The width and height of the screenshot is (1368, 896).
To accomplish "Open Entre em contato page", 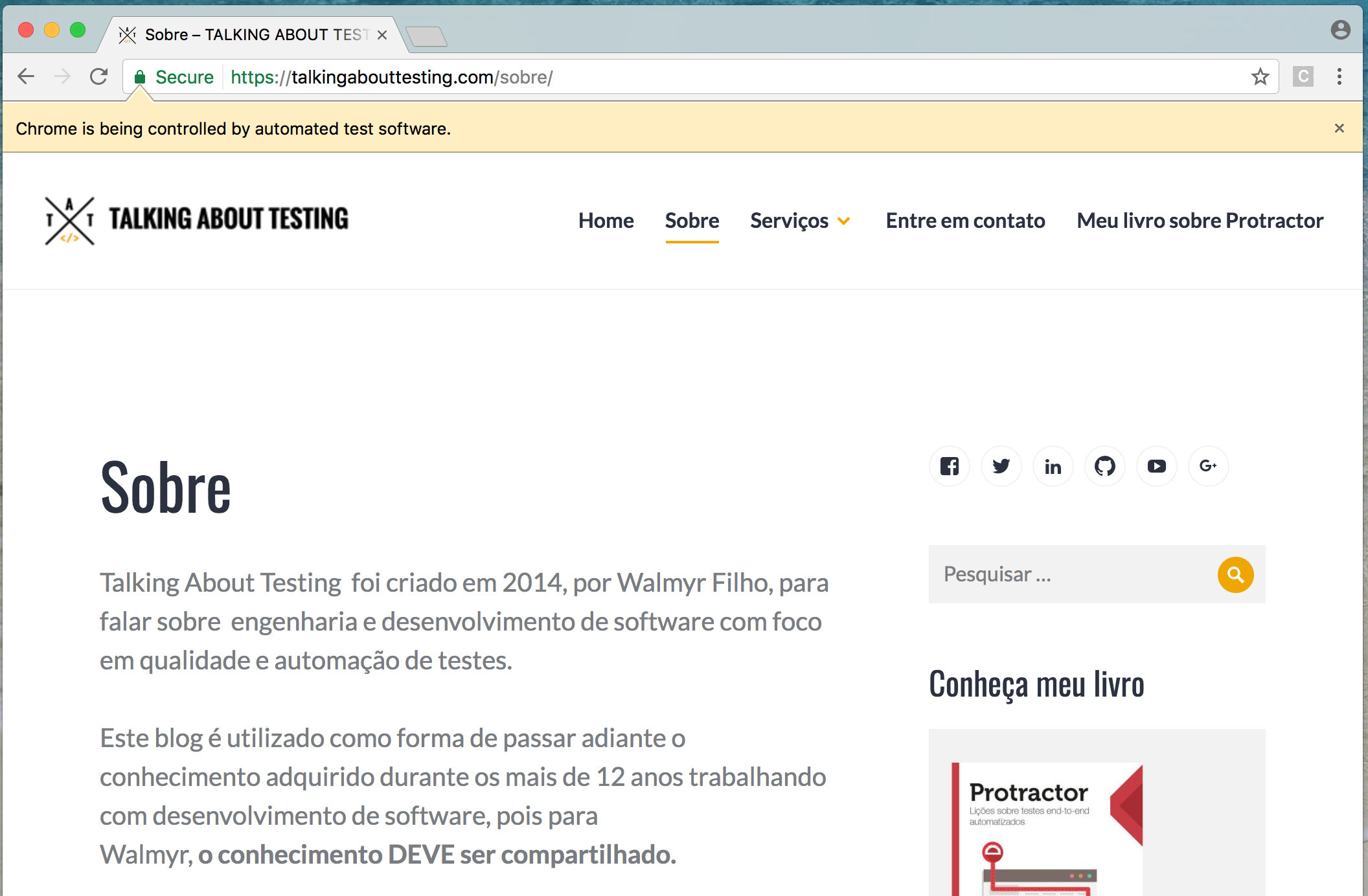I will pos(965,221).
